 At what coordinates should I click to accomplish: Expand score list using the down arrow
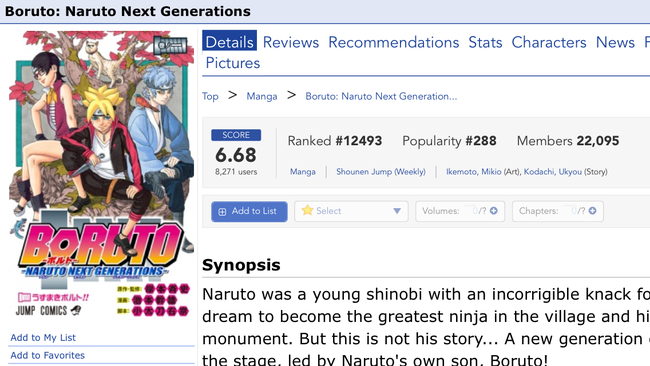pyautogui.click(x=397, y=211)
